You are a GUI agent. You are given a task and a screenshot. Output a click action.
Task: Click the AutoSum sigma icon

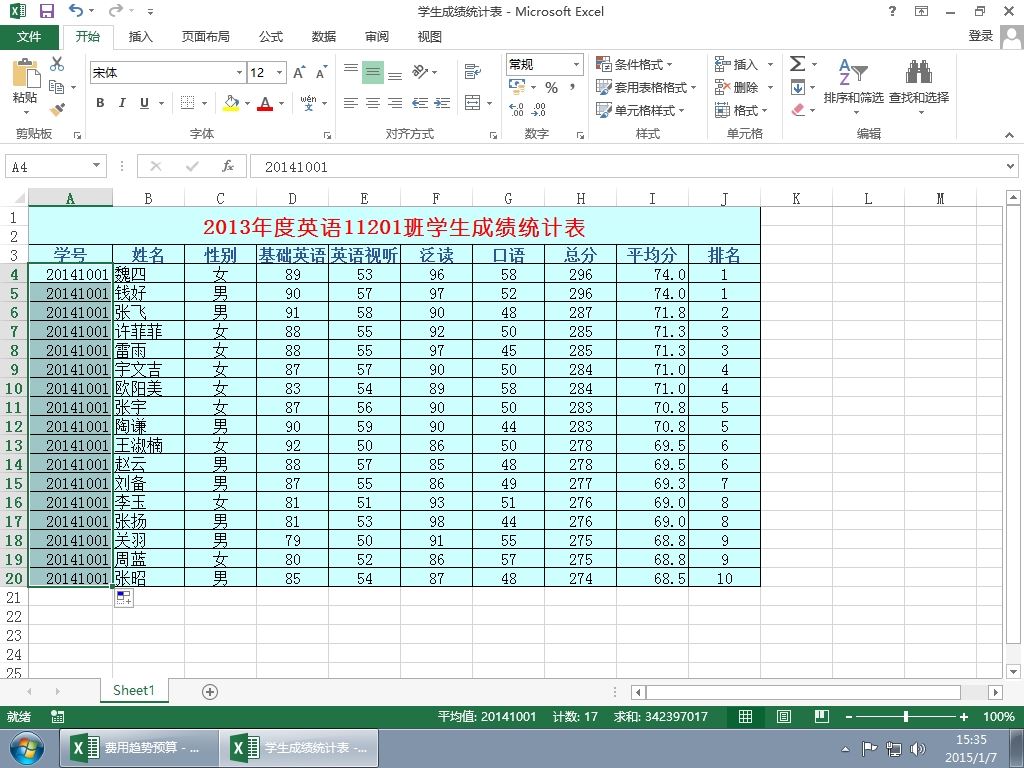coord(797,63)
